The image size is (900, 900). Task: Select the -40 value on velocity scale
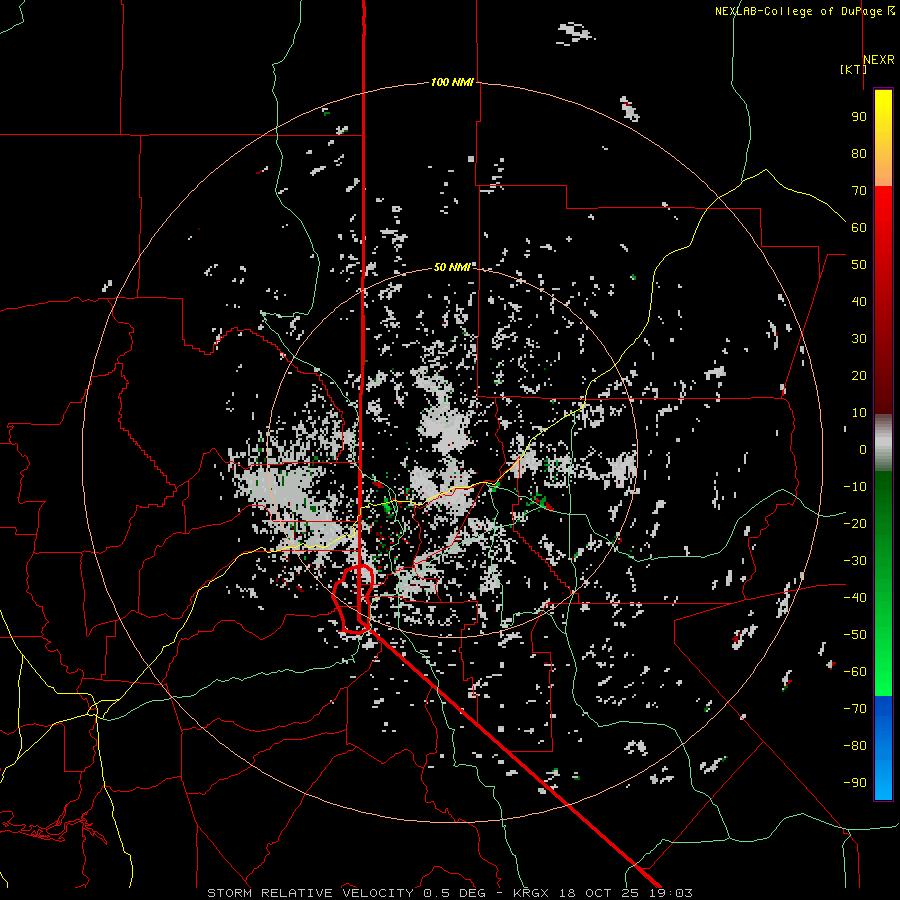855,598
